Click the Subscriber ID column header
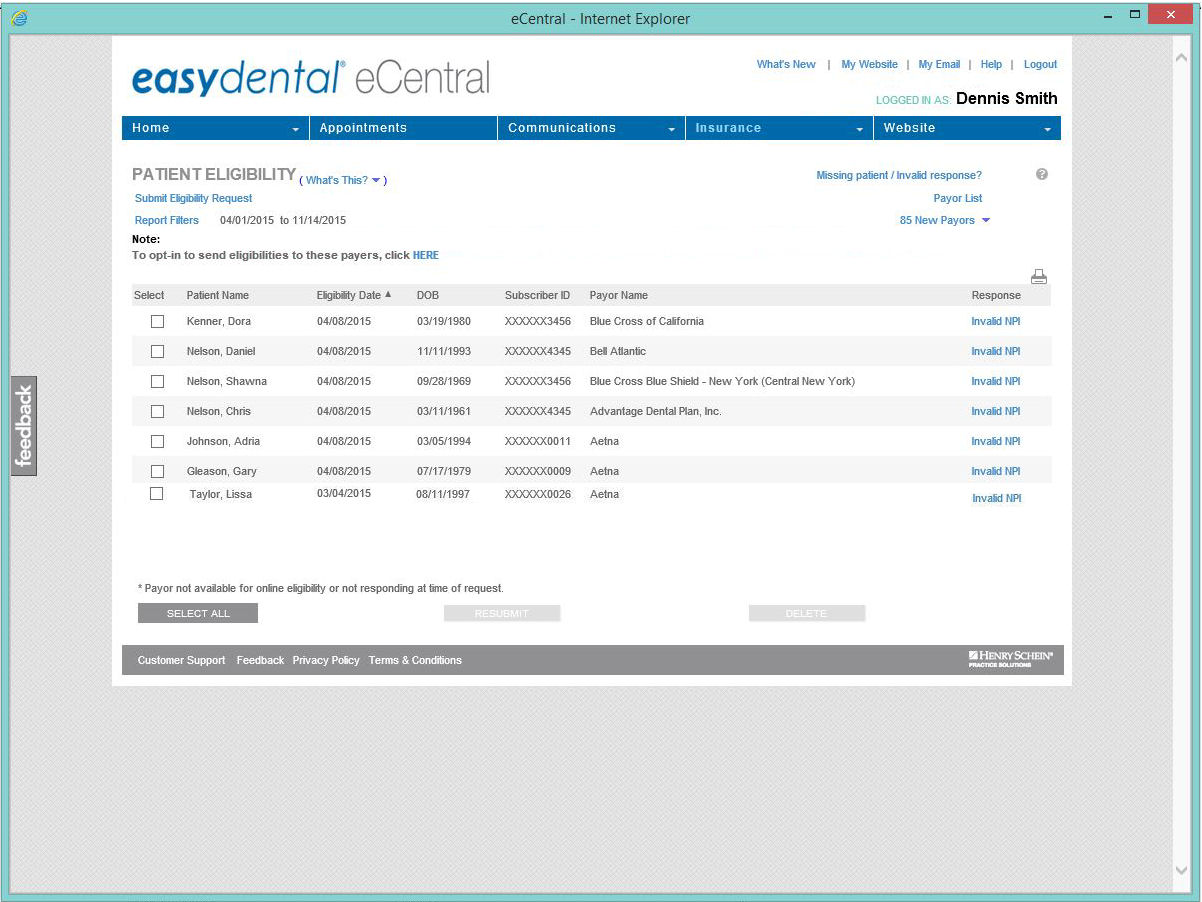This screenshot has height=902, width=1202. click(x=537, y=295)
